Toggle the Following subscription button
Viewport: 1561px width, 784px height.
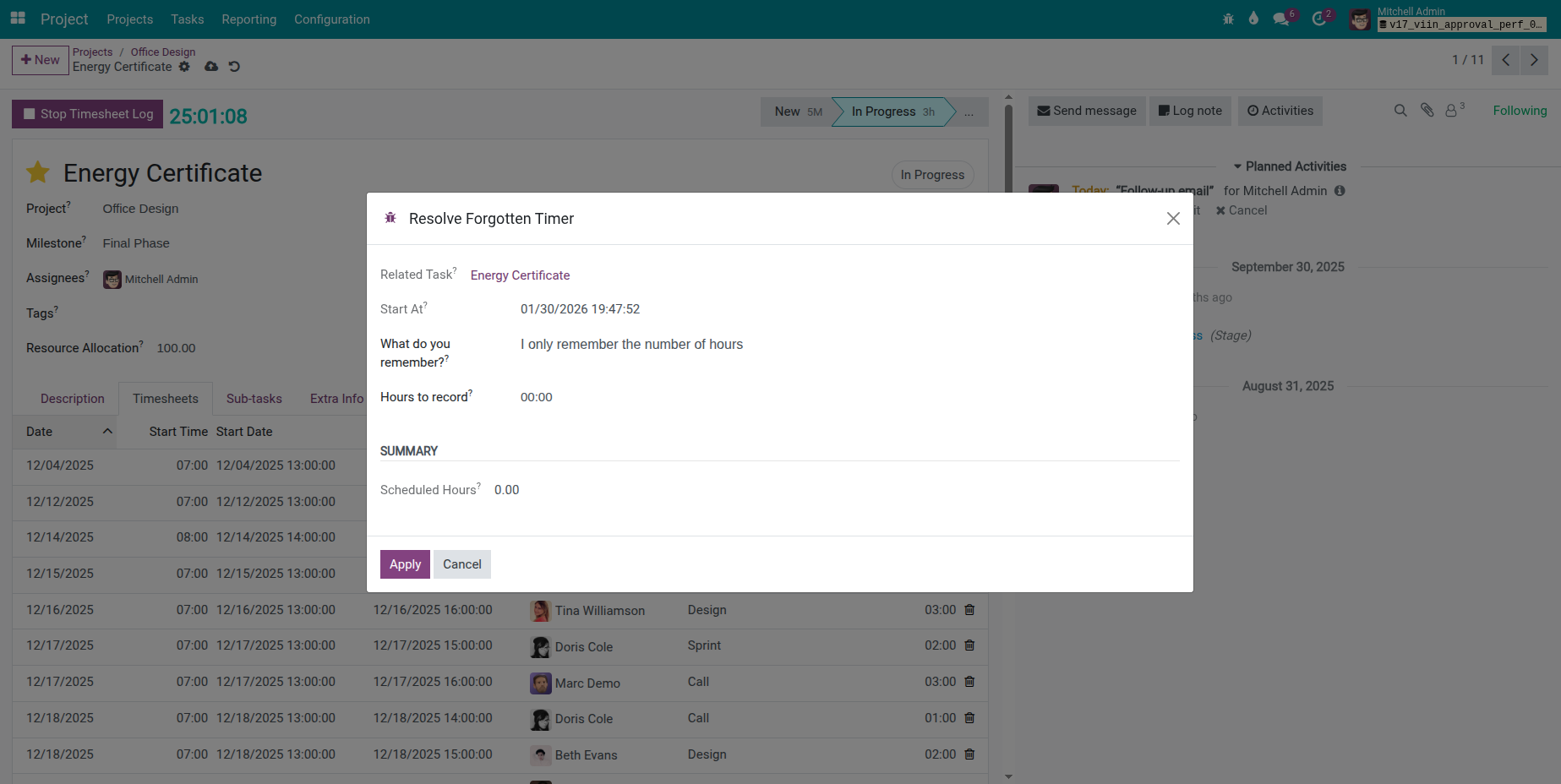click(1519, 111)
